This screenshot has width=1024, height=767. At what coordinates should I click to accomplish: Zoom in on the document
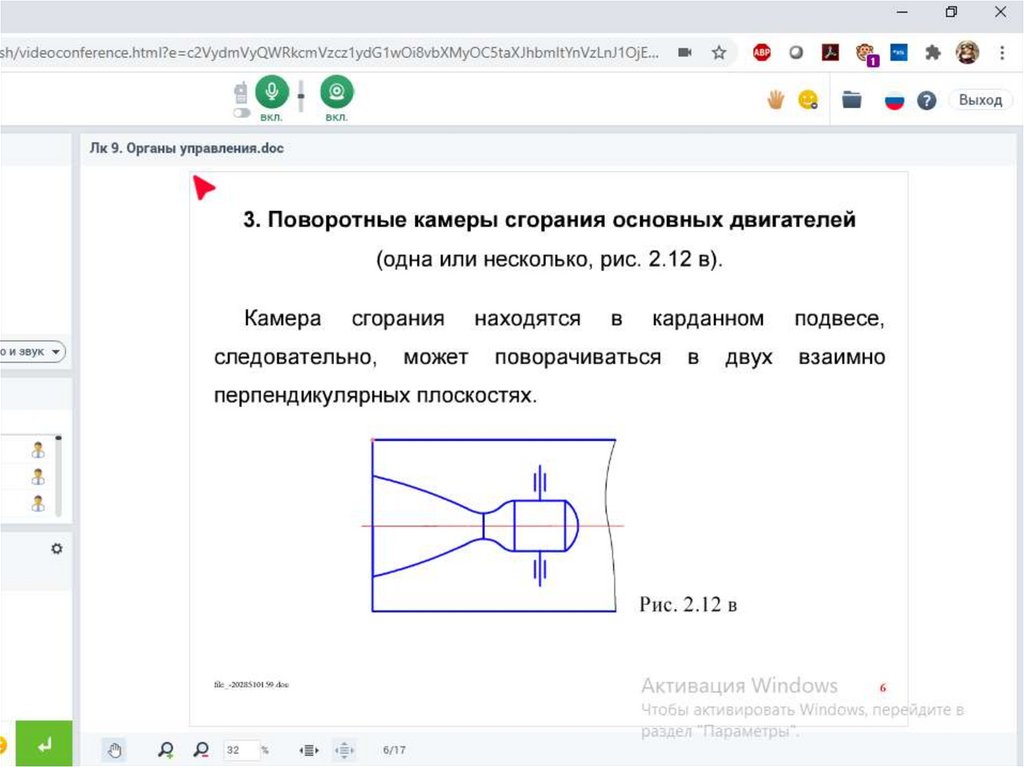(x=166, y=749)
